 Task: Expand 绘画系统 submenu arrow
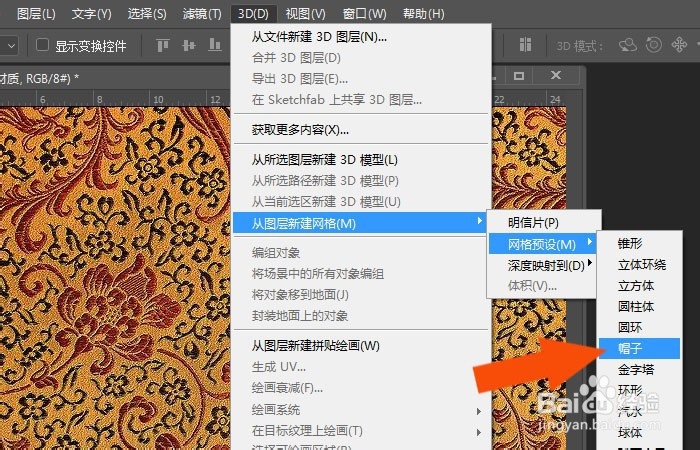(479, 411)
